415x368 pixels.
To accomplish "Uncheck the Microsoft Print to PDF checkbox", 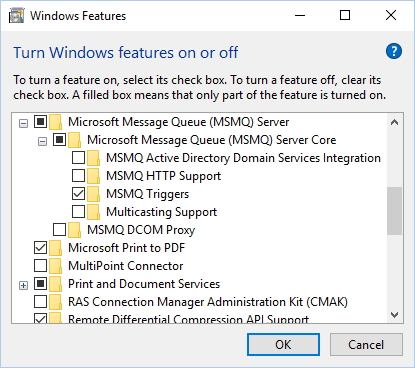I will click(x=40, y=248).
